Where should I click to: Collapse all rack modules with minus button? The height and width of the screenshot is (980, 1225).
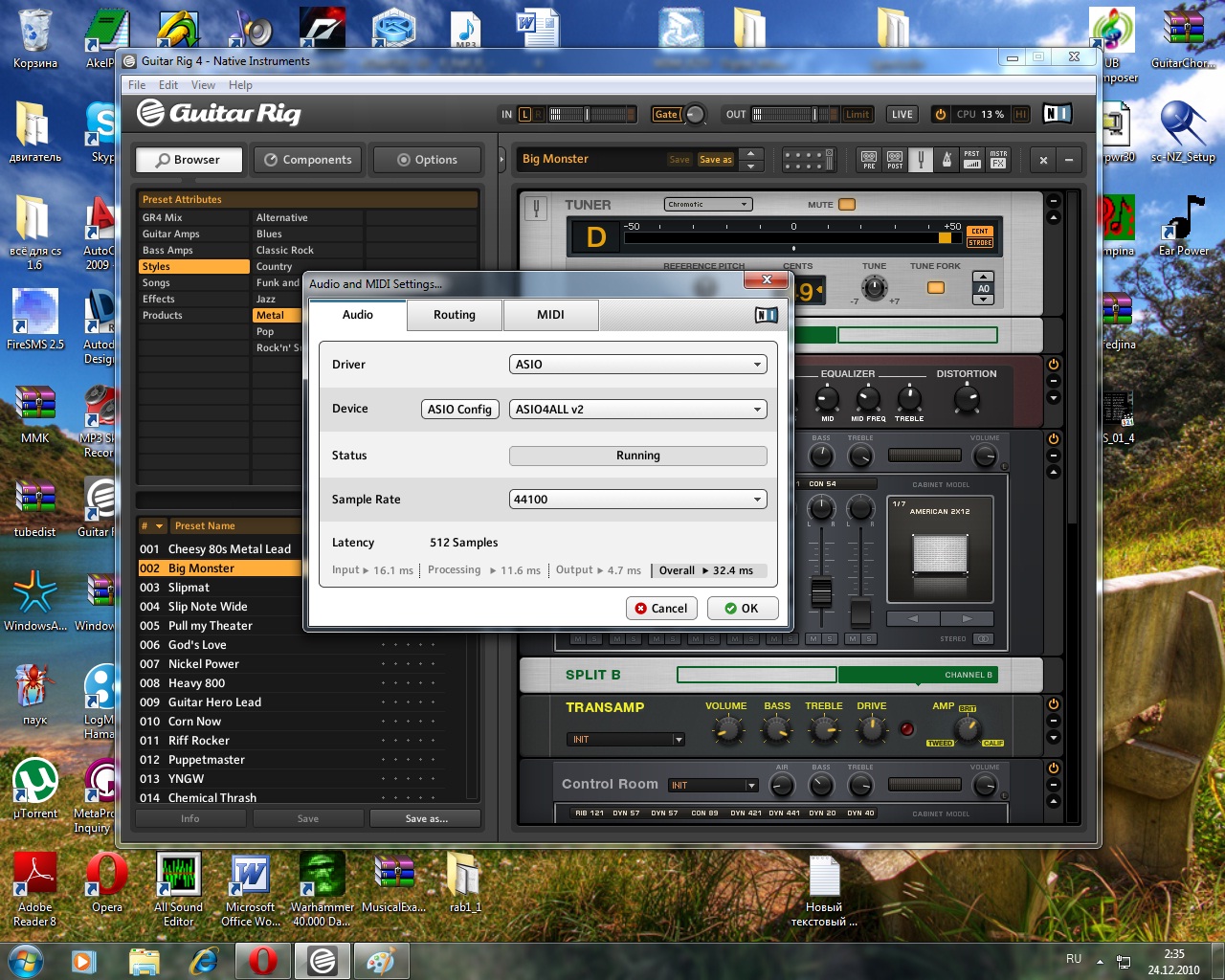pos(1069,160)
